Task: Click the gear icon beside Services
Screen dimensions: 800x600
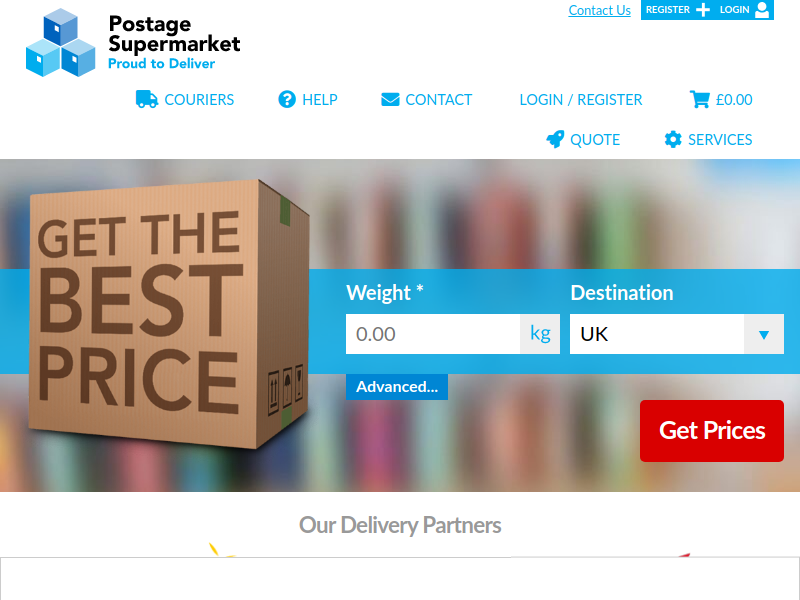Action: click(x=673, y=139)
